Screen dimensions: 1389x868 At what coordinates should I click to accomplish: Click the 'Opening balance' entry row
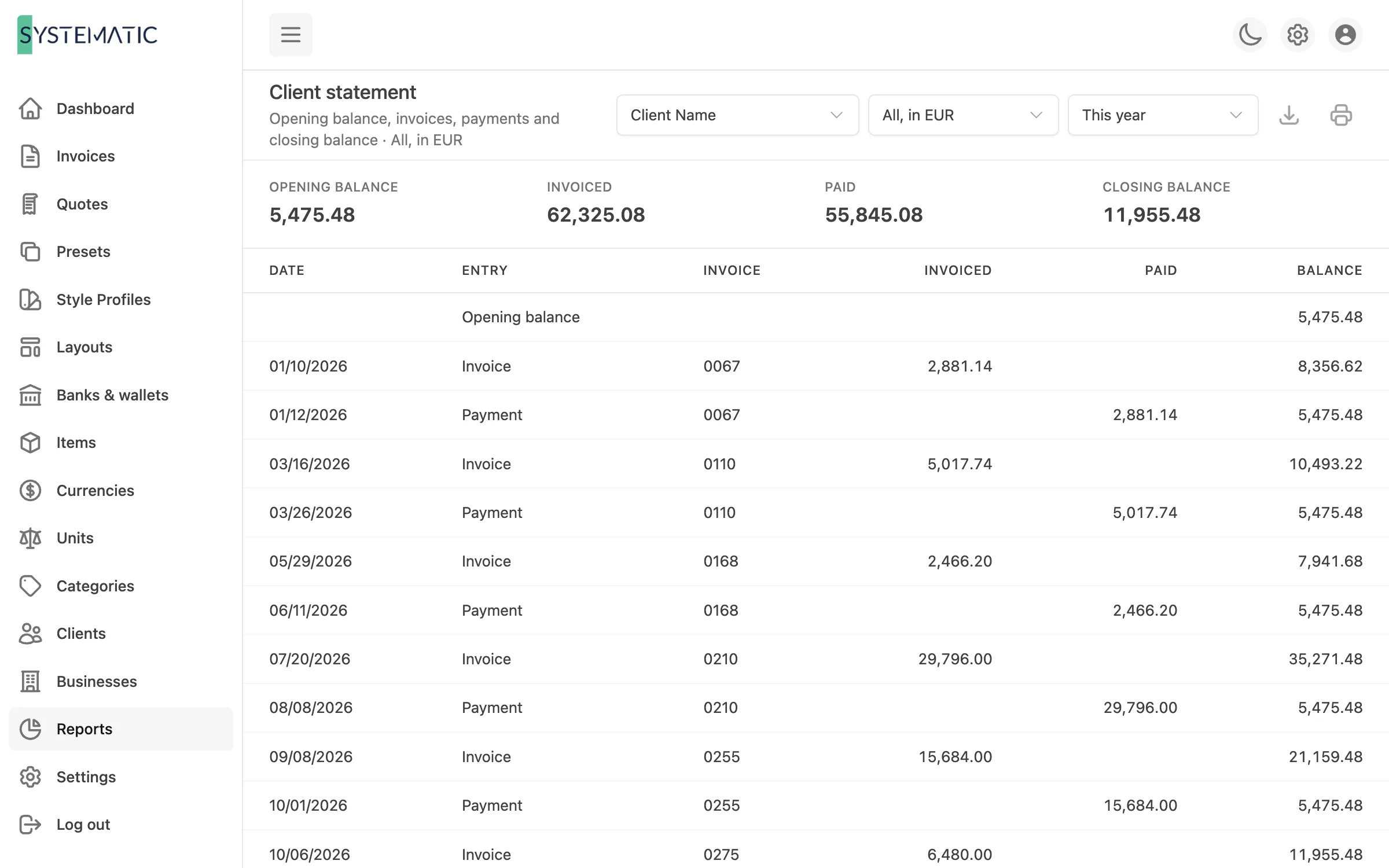816,317
